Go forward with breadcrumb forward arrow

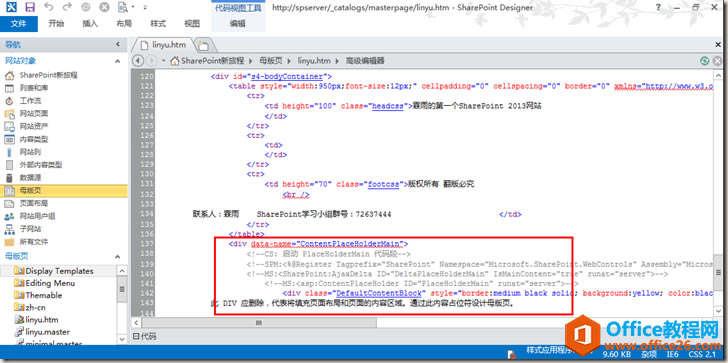pos(151,61)
